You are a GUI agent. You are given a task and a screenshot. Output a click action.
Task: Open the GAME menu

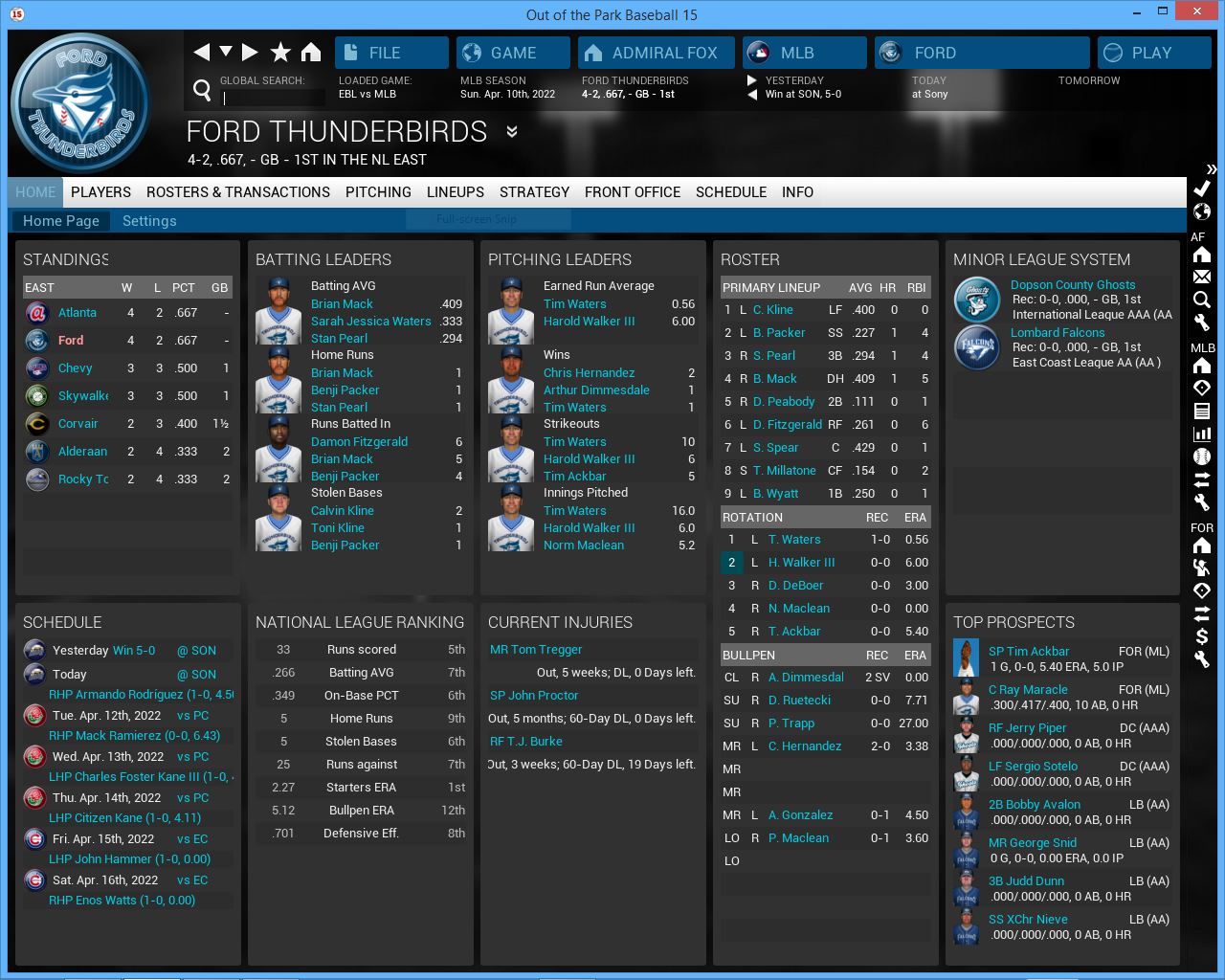513,53
